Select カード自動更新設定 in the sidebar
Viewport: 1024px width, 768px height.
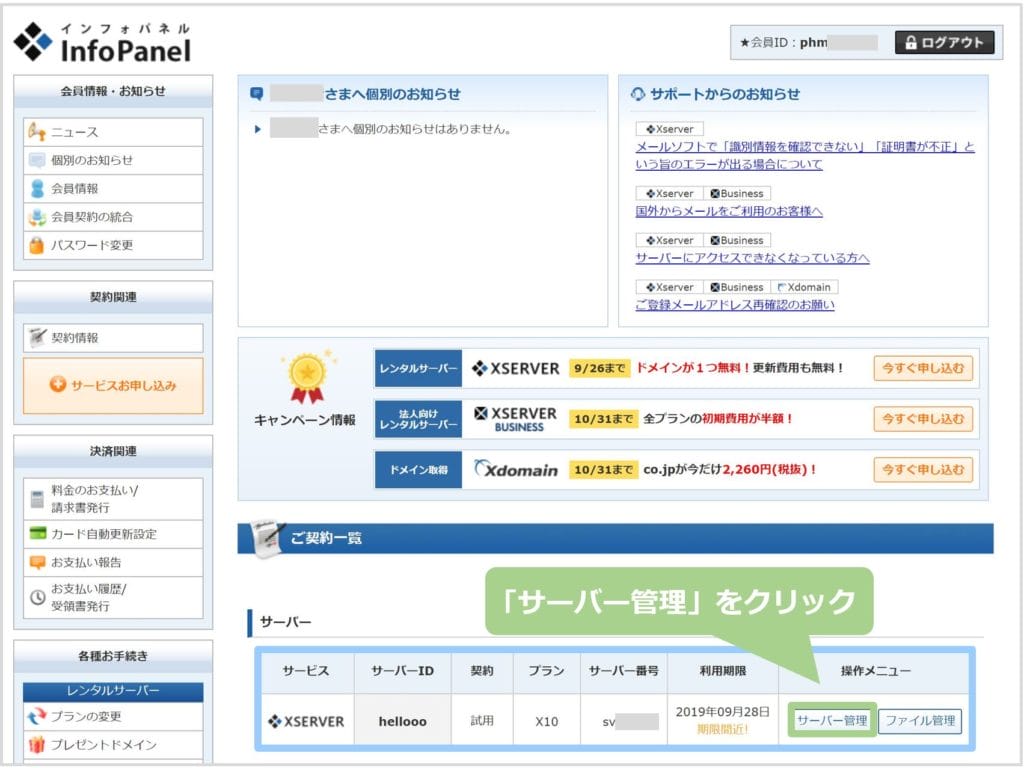(113, 534)
